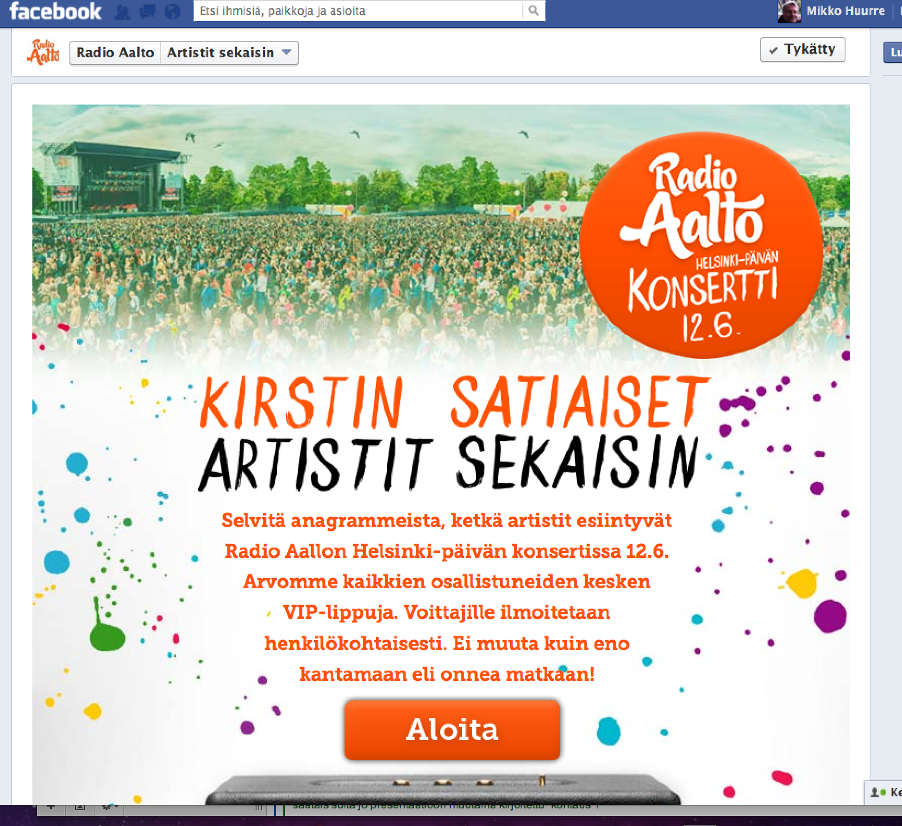This screenshot has width=902, height=826.
Task: Open the chat bar at bottom right
Action: [x=884, y=792]
